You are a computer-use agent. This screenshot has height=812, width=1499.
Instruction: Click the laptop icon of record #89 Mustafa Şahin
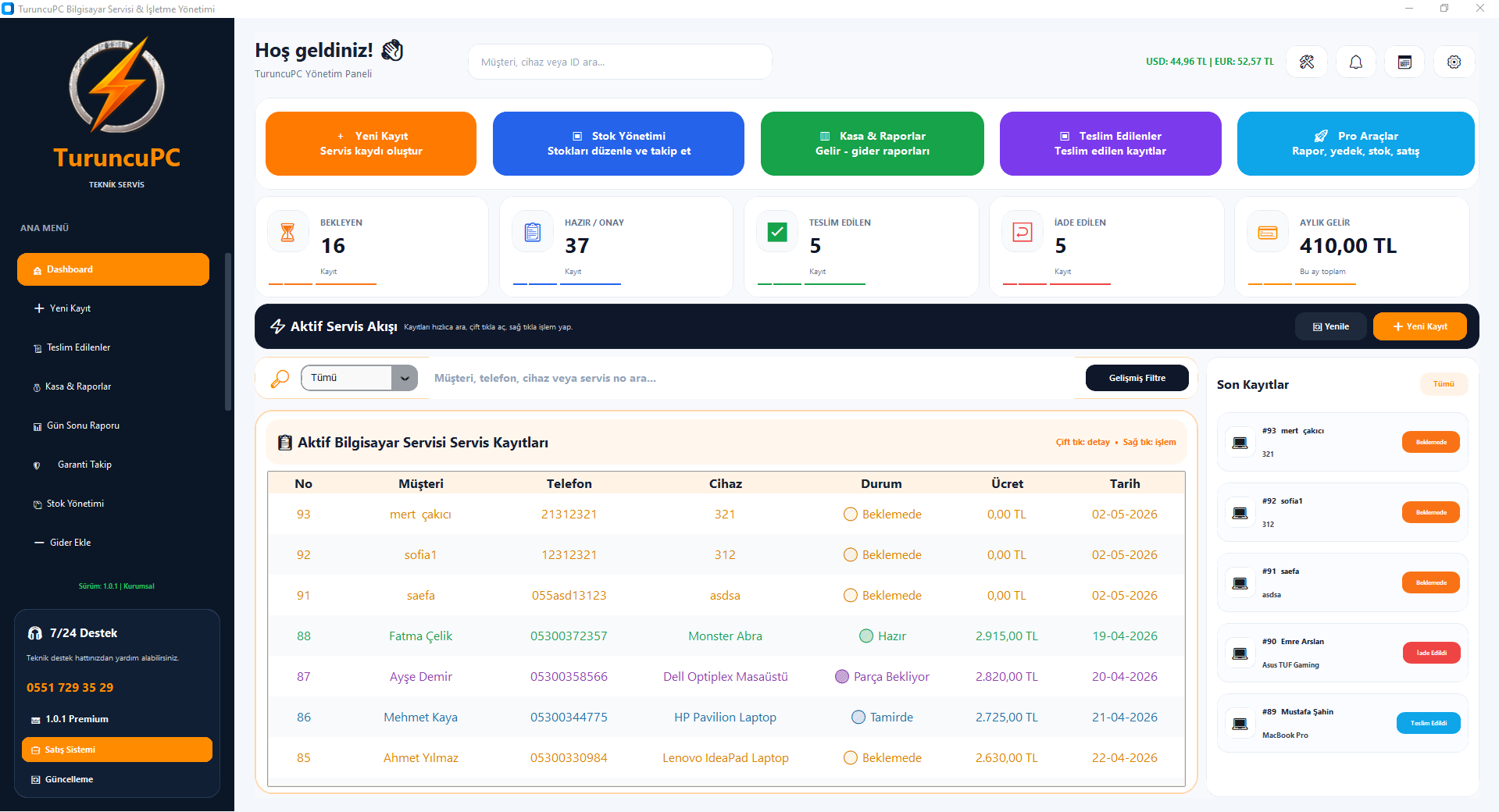[1240, 724]
